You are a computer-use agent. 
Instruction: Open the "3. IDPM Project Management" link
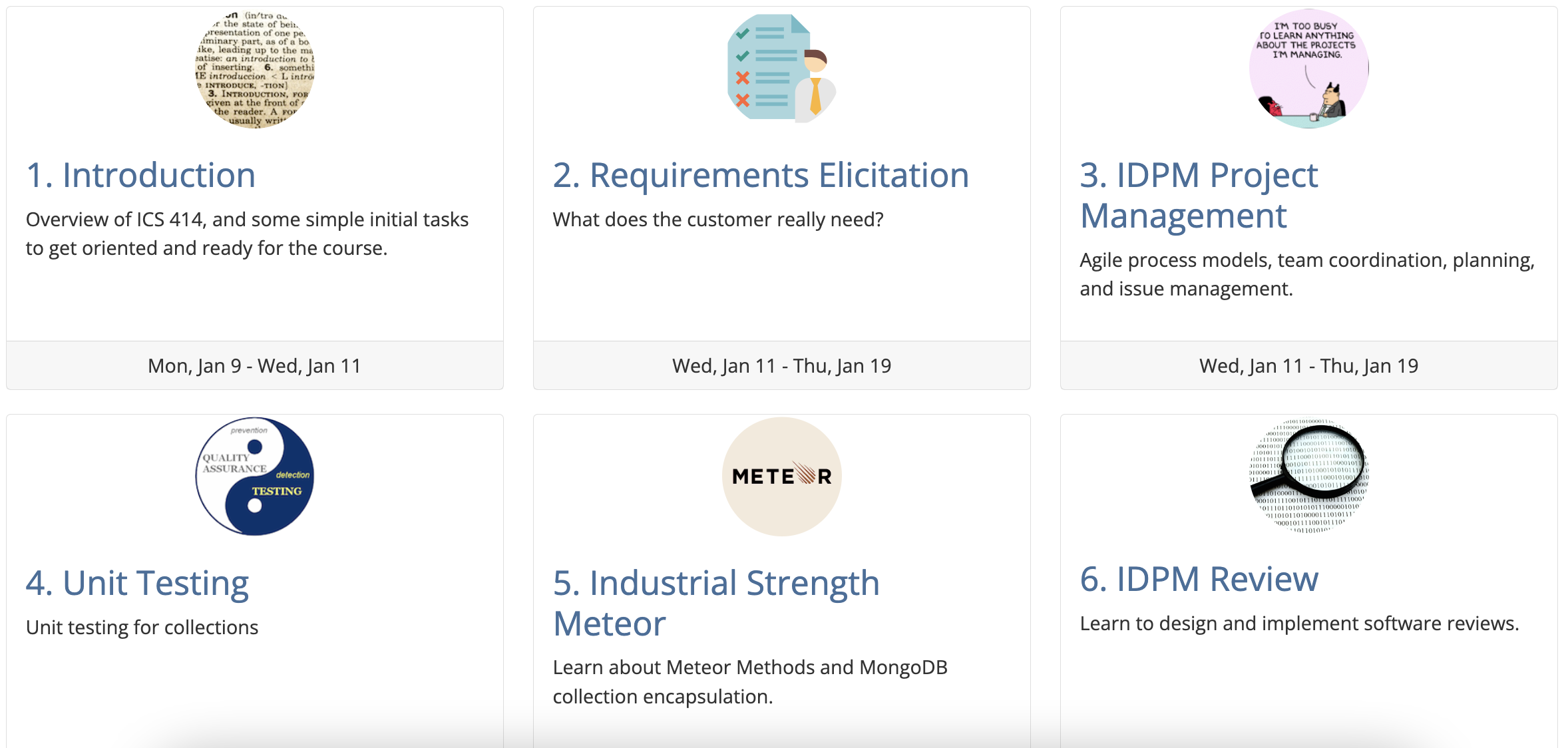(1199, 196)
